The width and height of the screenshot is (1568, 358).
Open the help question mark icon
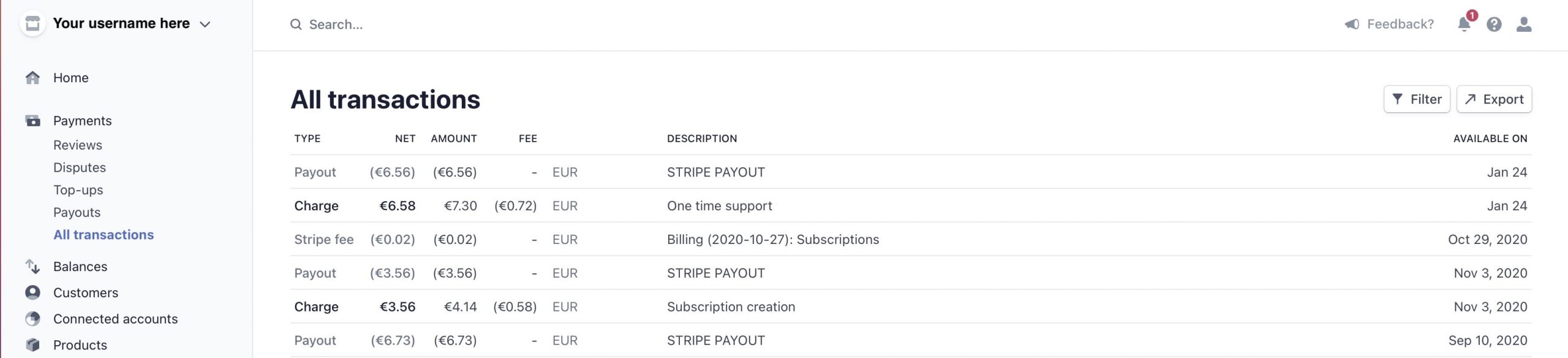(1494, 25)
